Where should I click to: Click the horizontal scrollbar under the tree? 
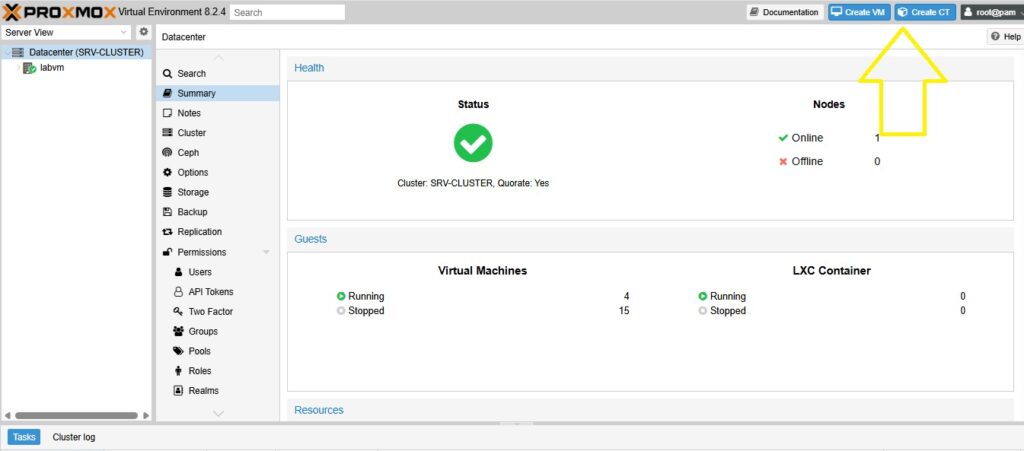(x=76, y=415)
